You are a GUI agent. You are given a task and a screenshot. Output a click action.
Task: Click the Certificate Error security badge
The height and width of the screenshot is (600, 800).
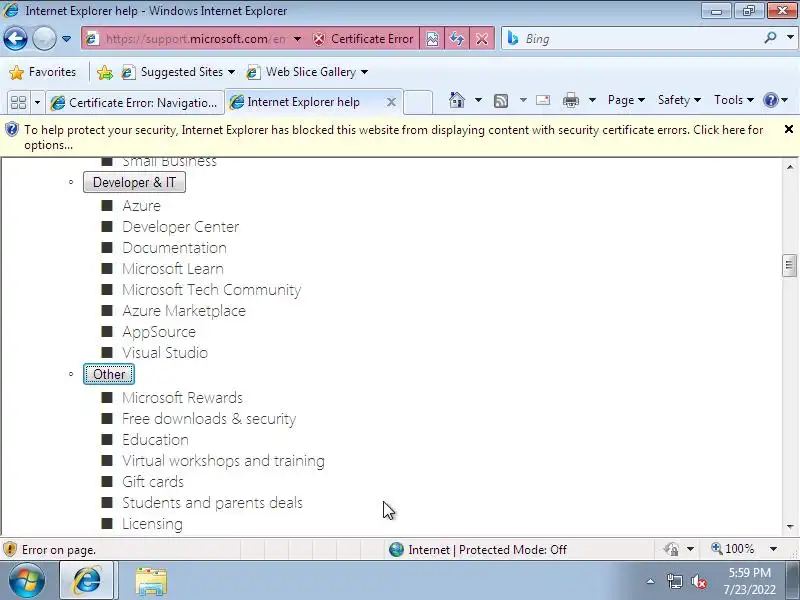click(x=363, y=39)
